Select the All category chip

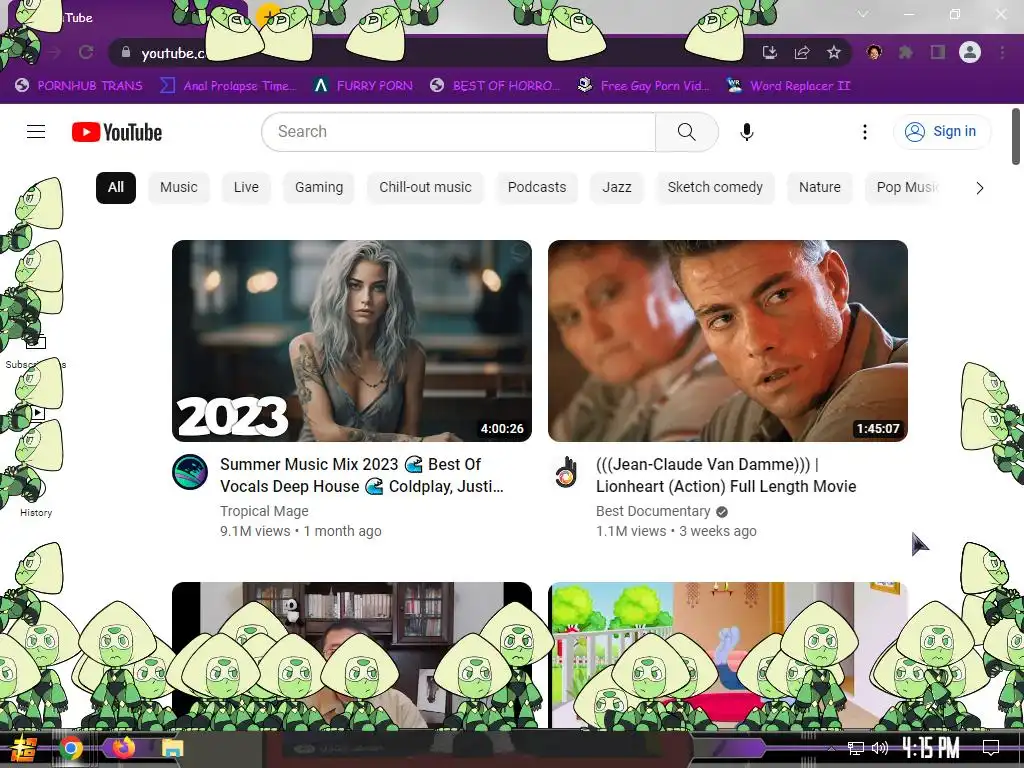click(116, 187)
